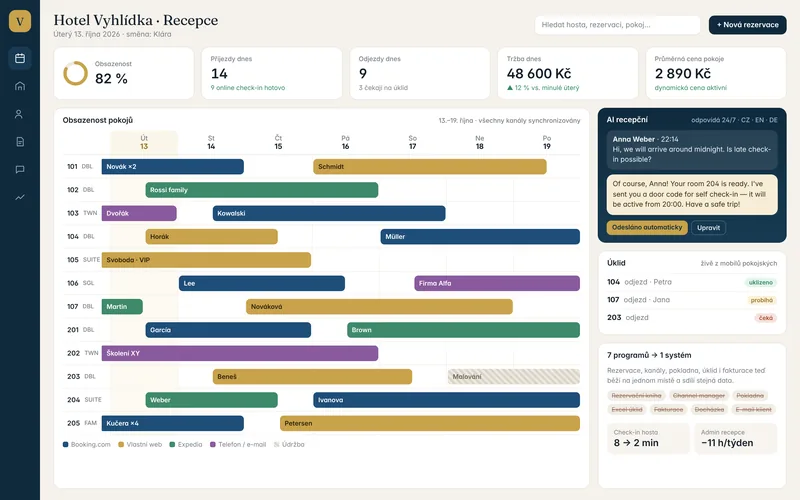
Task: Click the Telefon / e-mail legend square
Action: coord(213,444)
